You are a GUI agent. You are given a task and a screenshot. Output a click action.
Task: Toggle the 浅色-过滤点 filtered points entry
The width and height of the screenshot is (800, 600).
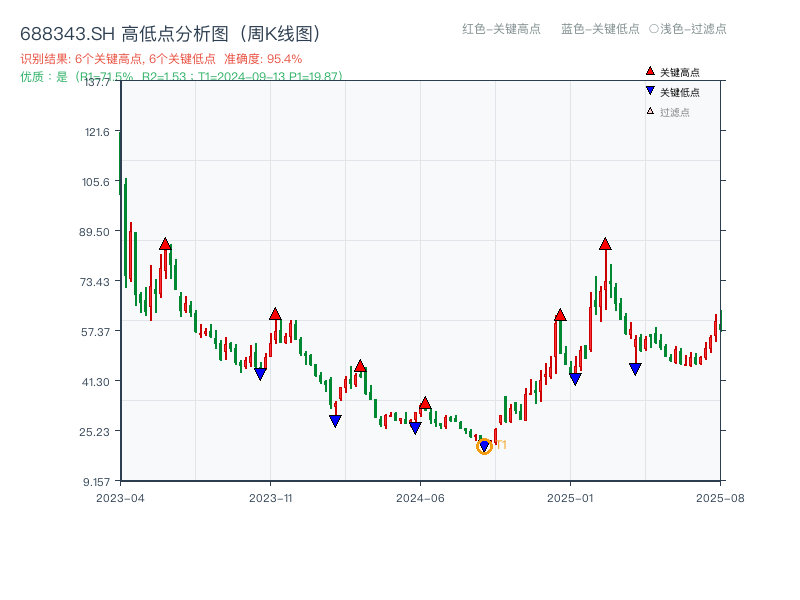[x=693, y=30]
